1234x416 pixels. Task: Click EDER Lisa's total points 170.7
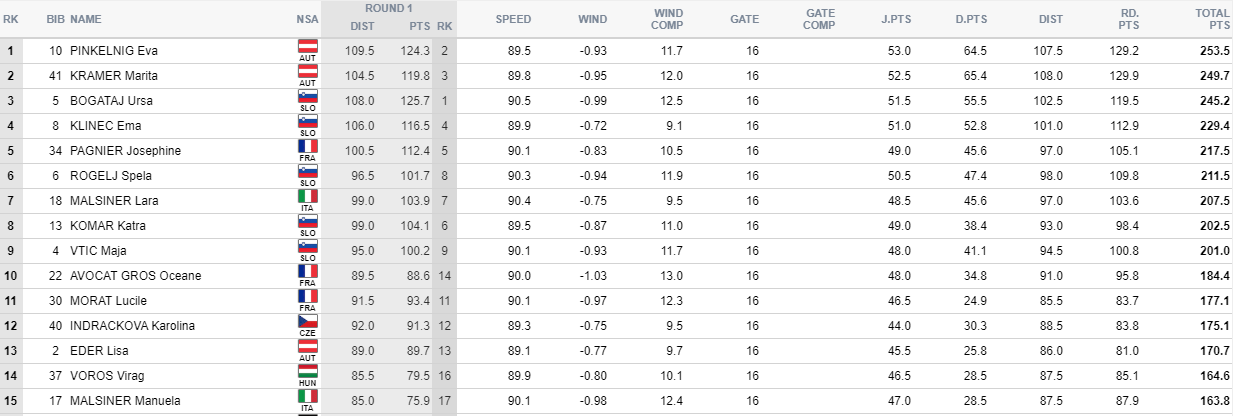pos(1213,351)
